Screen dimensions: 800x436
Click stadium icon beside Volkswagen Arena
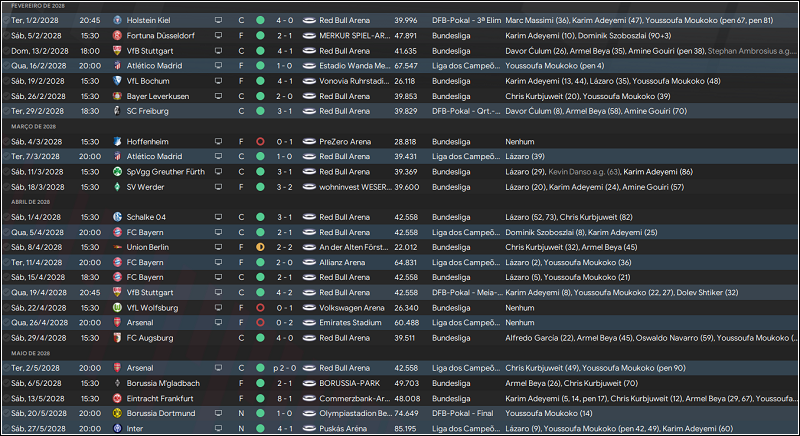click(309, 308)
